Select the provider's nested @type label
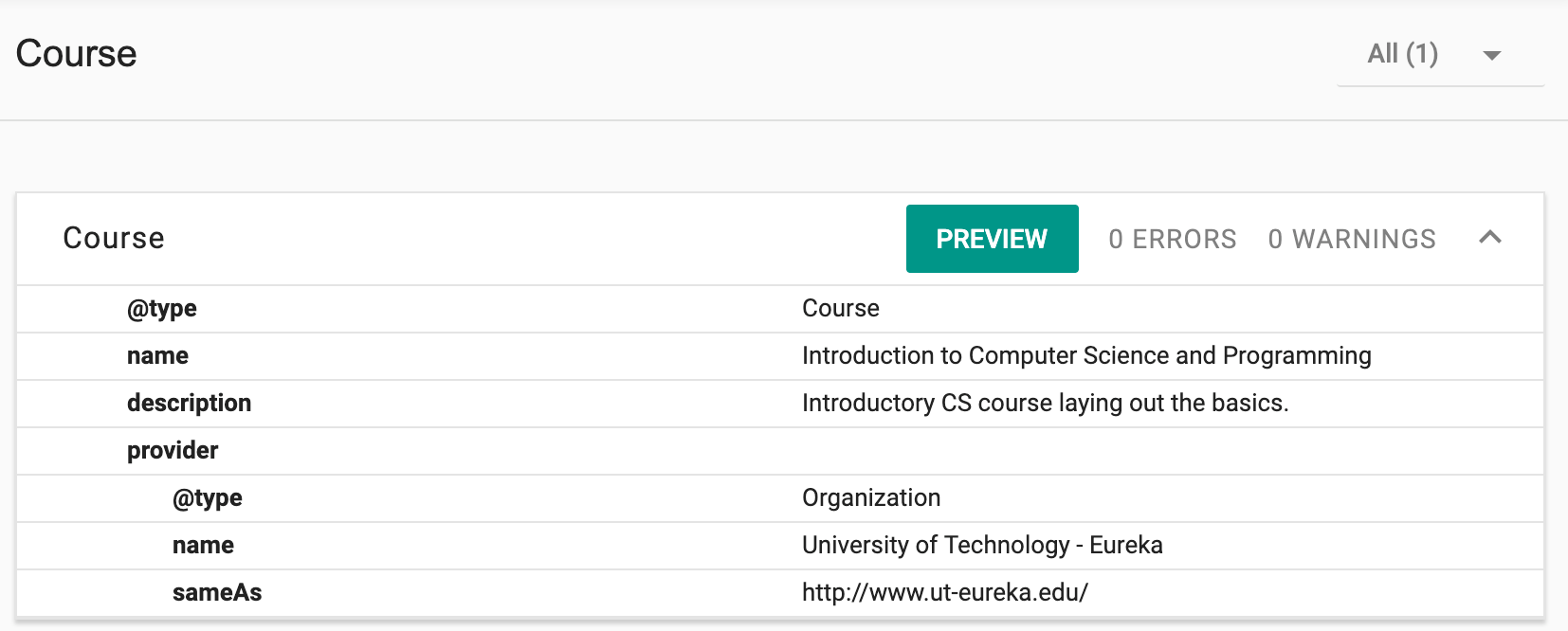 207,498
